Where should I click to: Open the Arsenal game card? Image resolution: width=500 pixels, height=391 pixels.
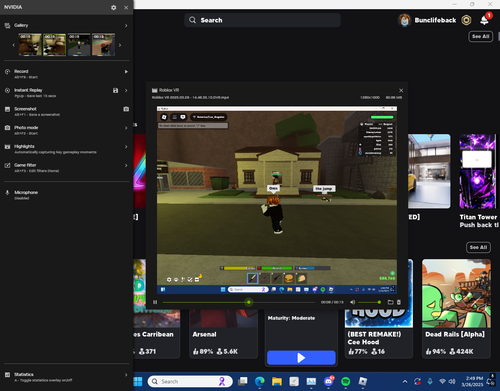223,333
